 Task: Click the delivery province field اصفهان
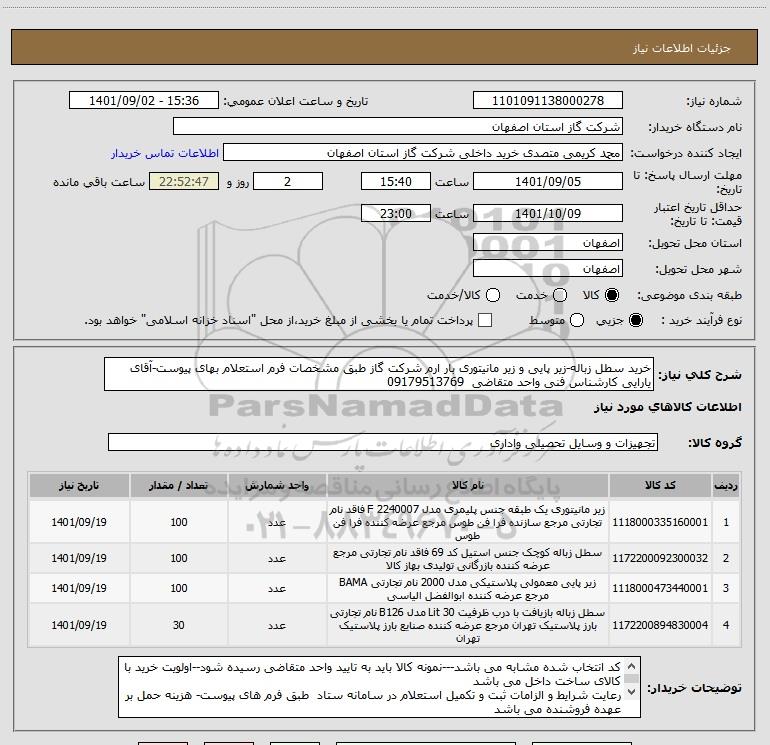[x=548, y=243]
